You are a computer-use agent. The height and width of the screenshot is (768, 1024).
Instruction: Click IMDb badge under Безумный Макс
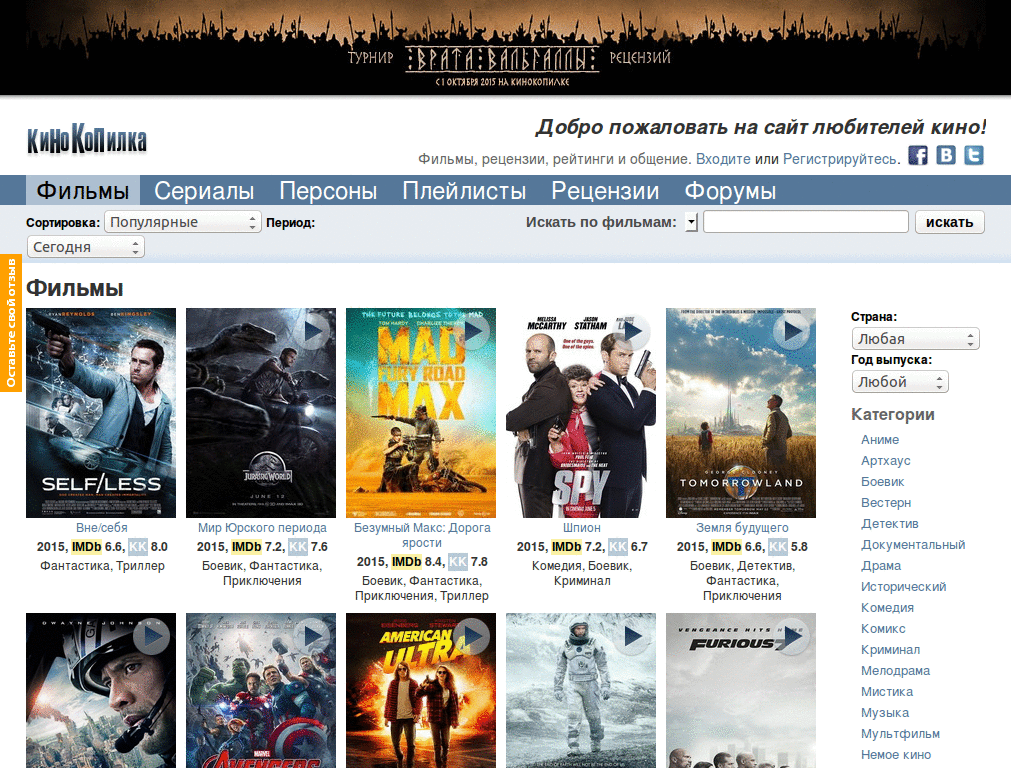pyautogui.click(x=406, y=562)
